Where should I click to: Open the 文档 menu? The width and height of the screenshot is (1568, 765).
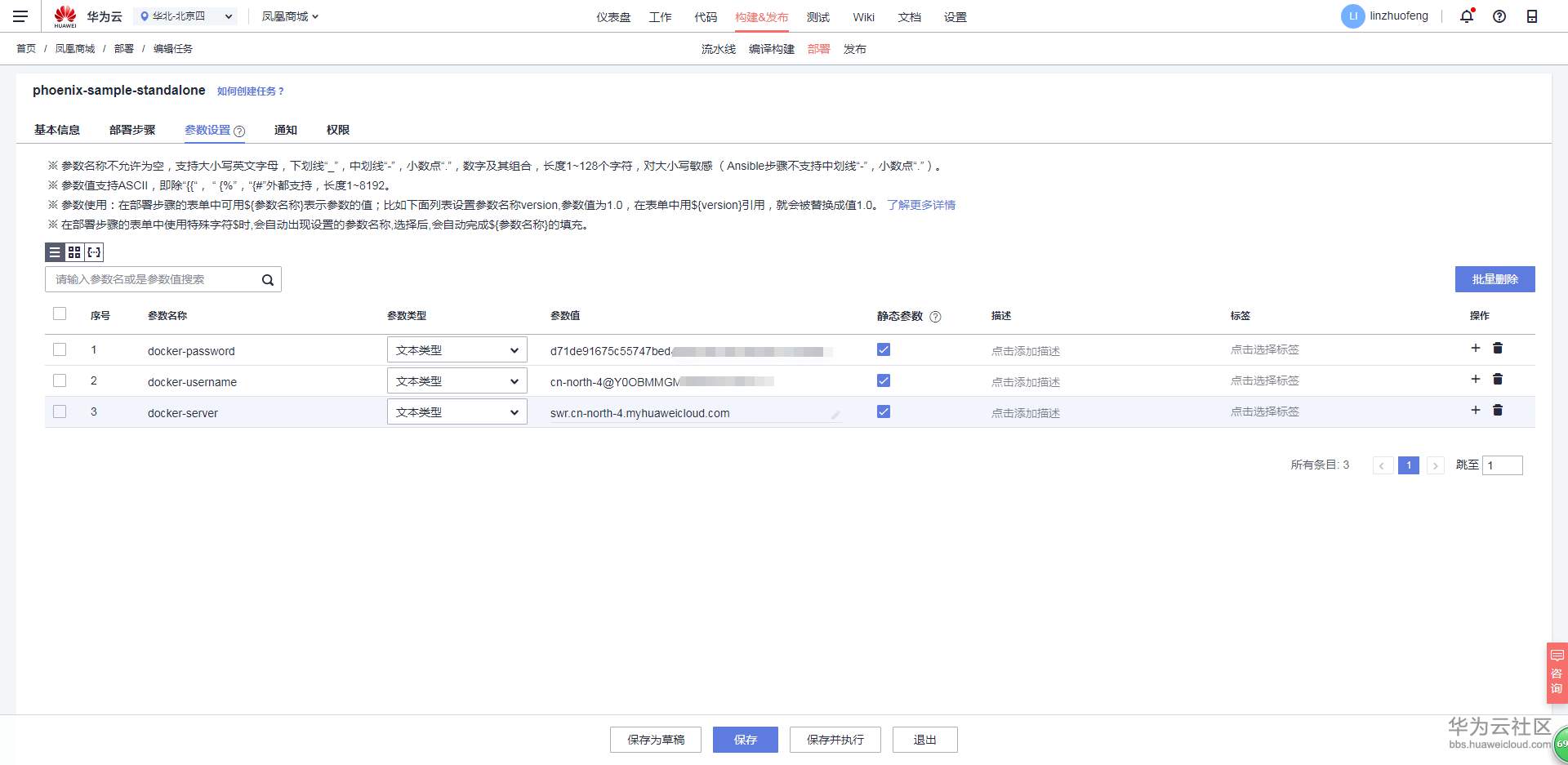pos(909,17)
